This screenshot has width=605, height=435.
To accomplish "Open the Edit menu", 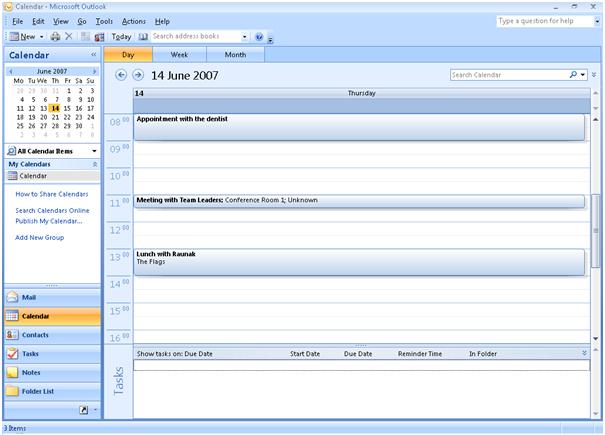I will pyautogui.click(x=38, y=21).
